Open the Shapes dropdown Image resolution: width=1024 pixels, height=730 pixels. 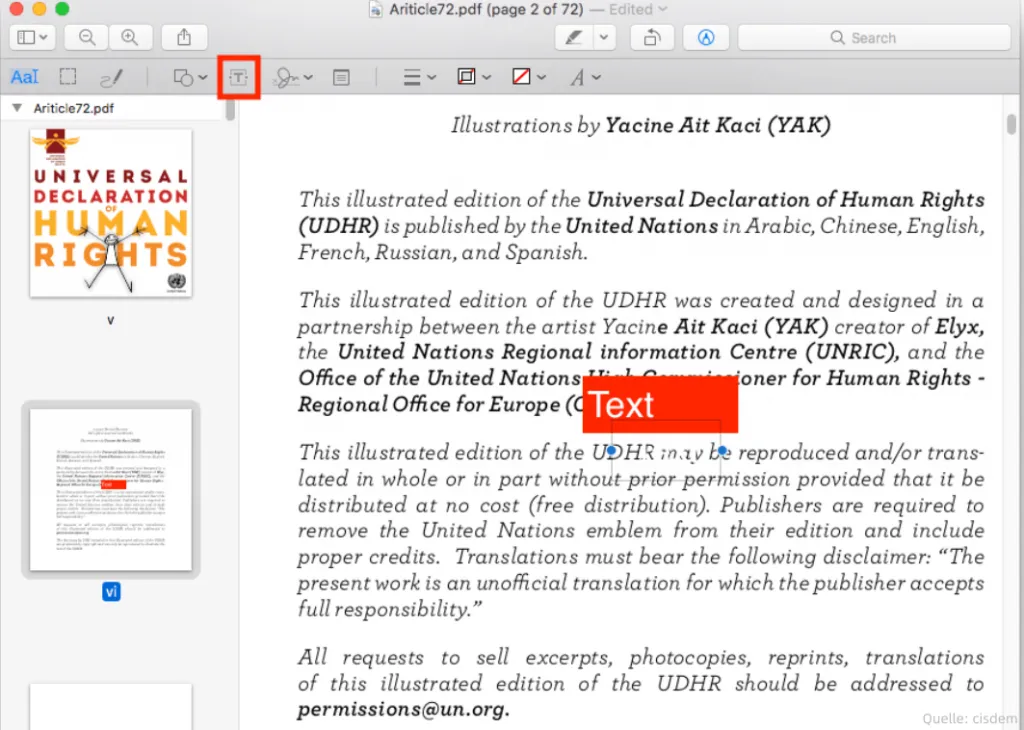click(x=188, y=77)
